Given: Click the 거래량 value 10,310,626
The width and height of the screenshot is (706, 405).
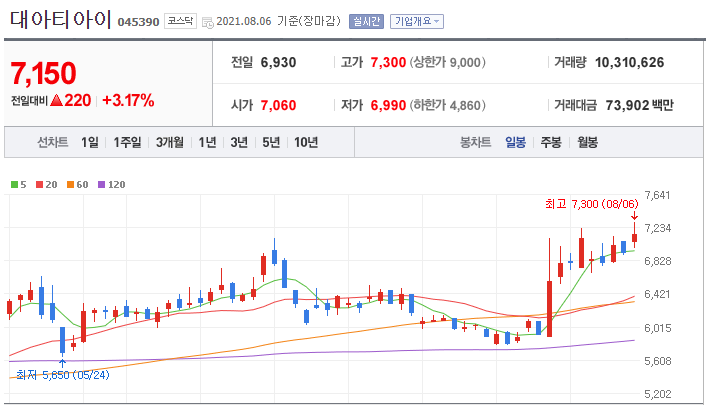Looking at the screenshot, I should pyautogui.click(x=629, y=62).
